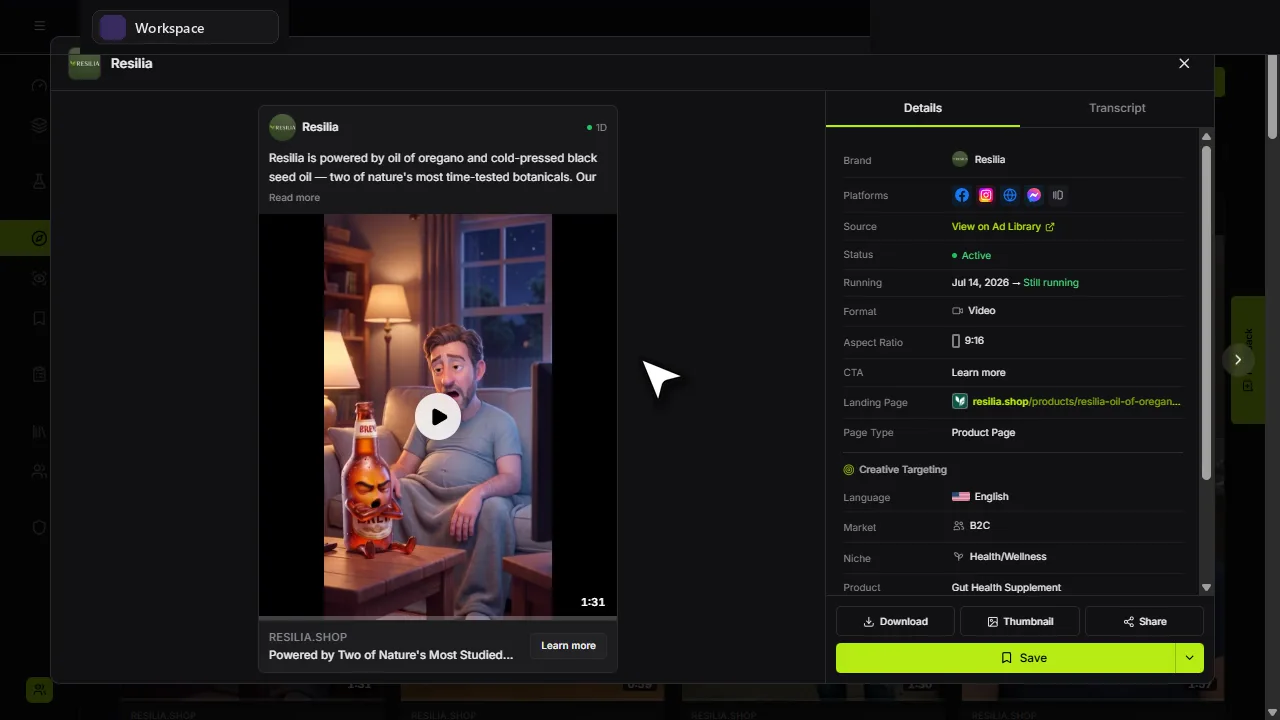
Task: Close the Resilia ad details dialog
Action: pos(1184,63)
